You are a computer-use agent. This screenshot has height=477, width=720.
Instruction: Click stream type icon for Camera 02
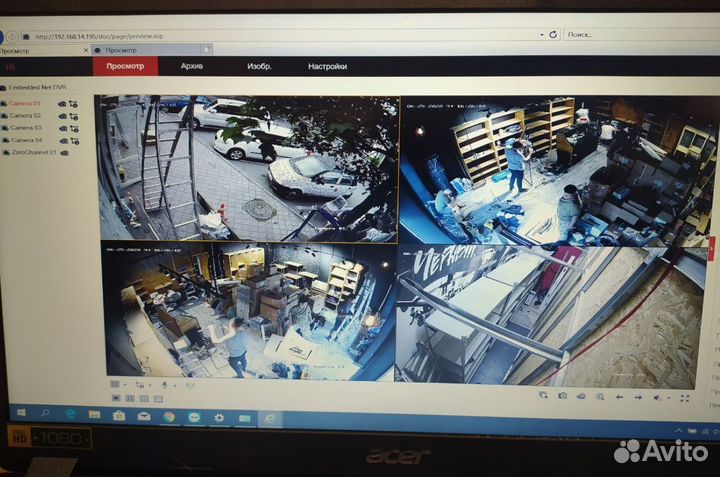74,116
